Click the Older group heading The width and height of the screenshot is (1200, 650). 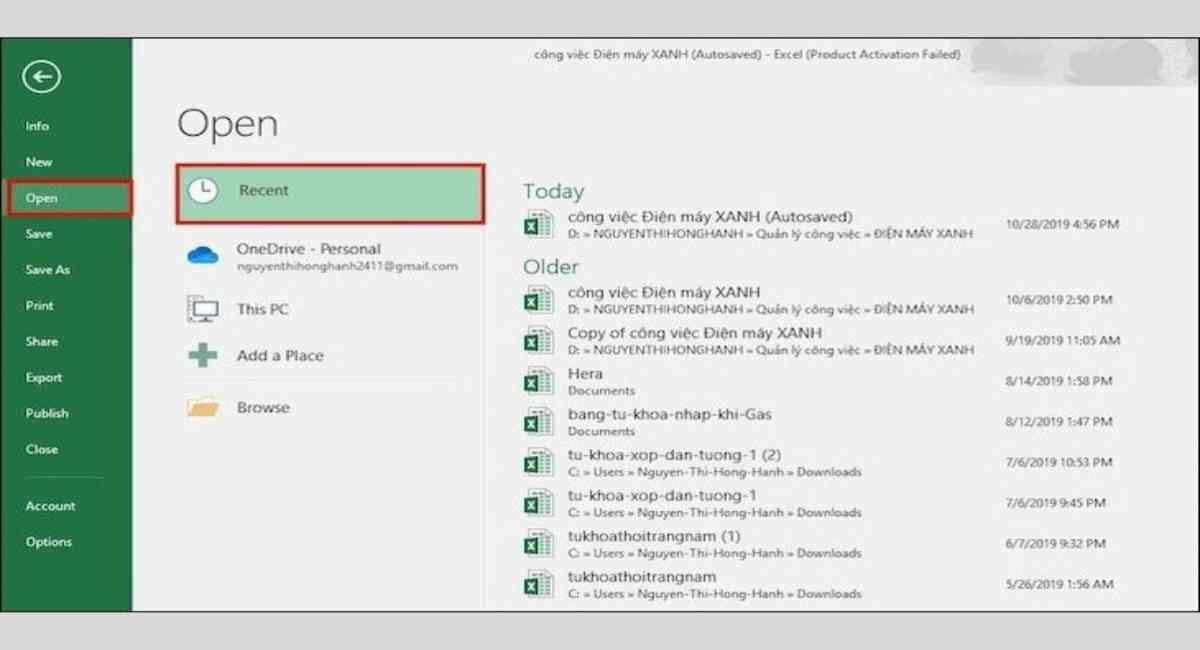pyautogui.click(x=551, y=267)
